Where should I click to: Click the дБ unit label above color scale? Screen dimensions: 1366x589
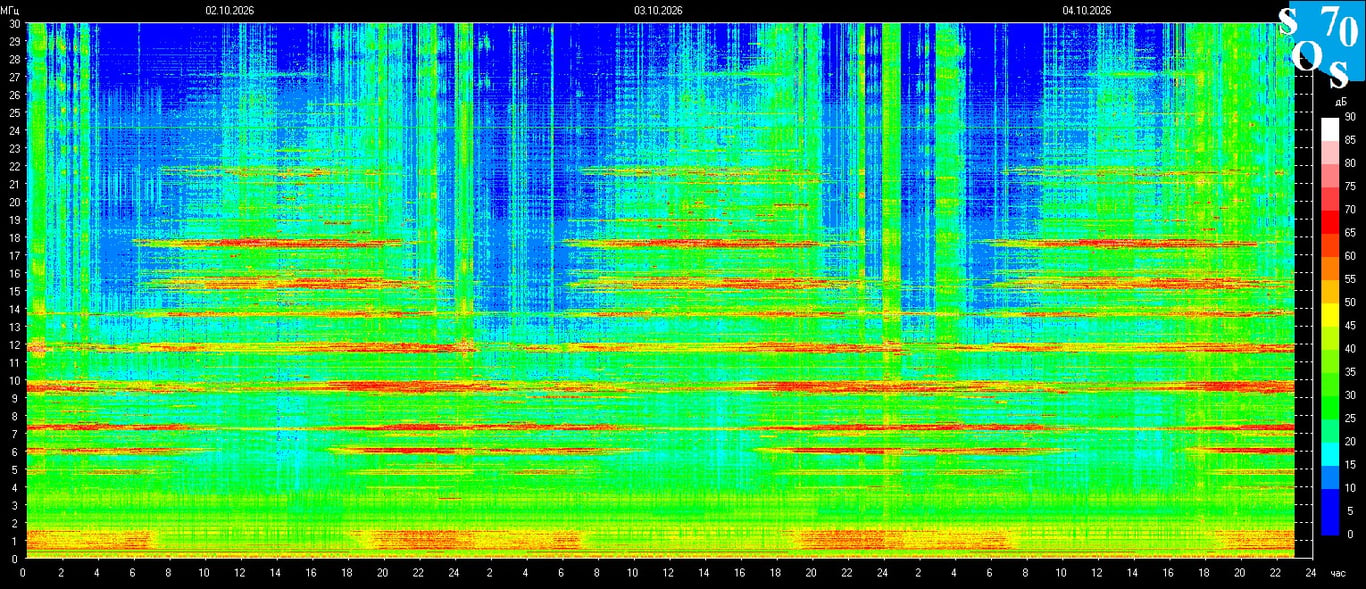pyautogui.click(x=1339, y=102)
